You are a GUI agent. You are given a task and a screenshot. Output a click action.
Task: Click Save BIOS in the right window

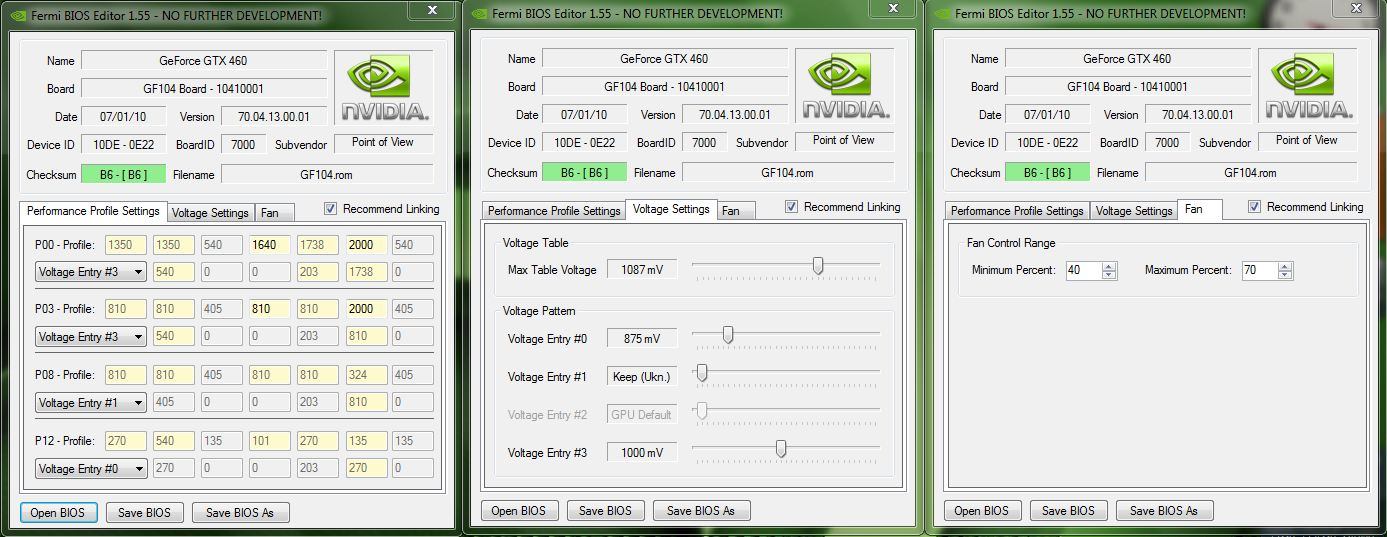pyautogui.click(x=1069, y=511)
